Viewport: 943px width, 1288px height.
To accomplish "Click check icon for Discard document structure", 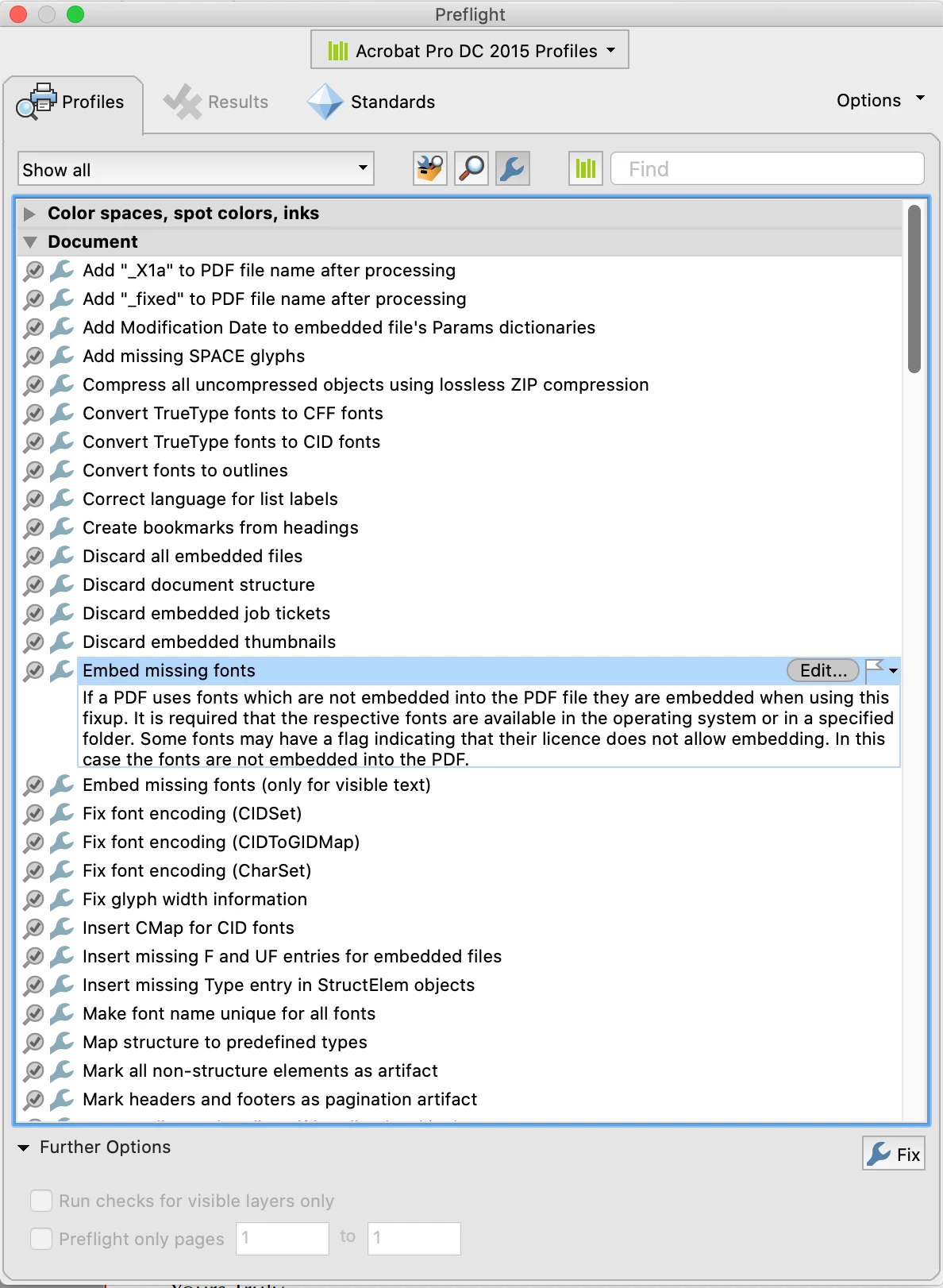I will 33,584.
